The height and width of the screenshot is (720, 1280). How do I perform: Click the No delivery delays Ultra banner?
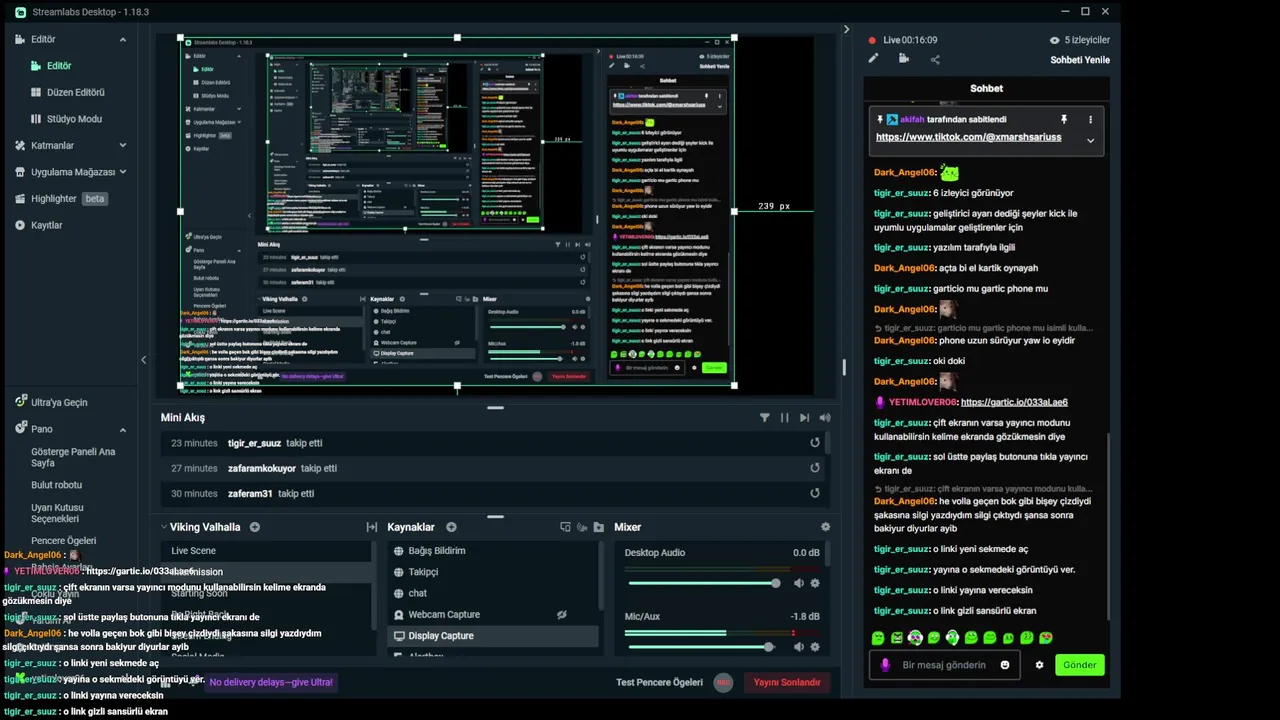click(270, 682)
